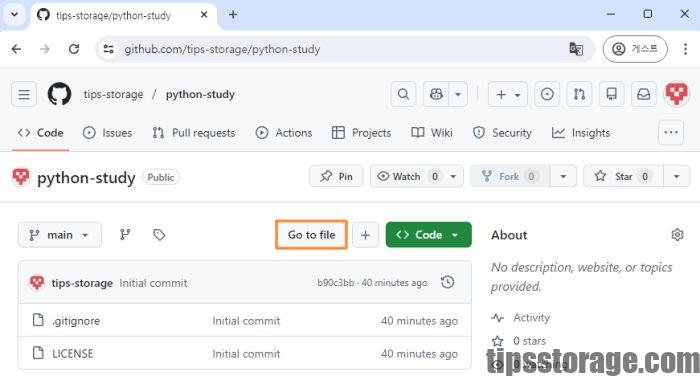This screenshot has height=376, width=700.
Task: Expand the Copilot dropdown arrow
Action: [458, 94]
